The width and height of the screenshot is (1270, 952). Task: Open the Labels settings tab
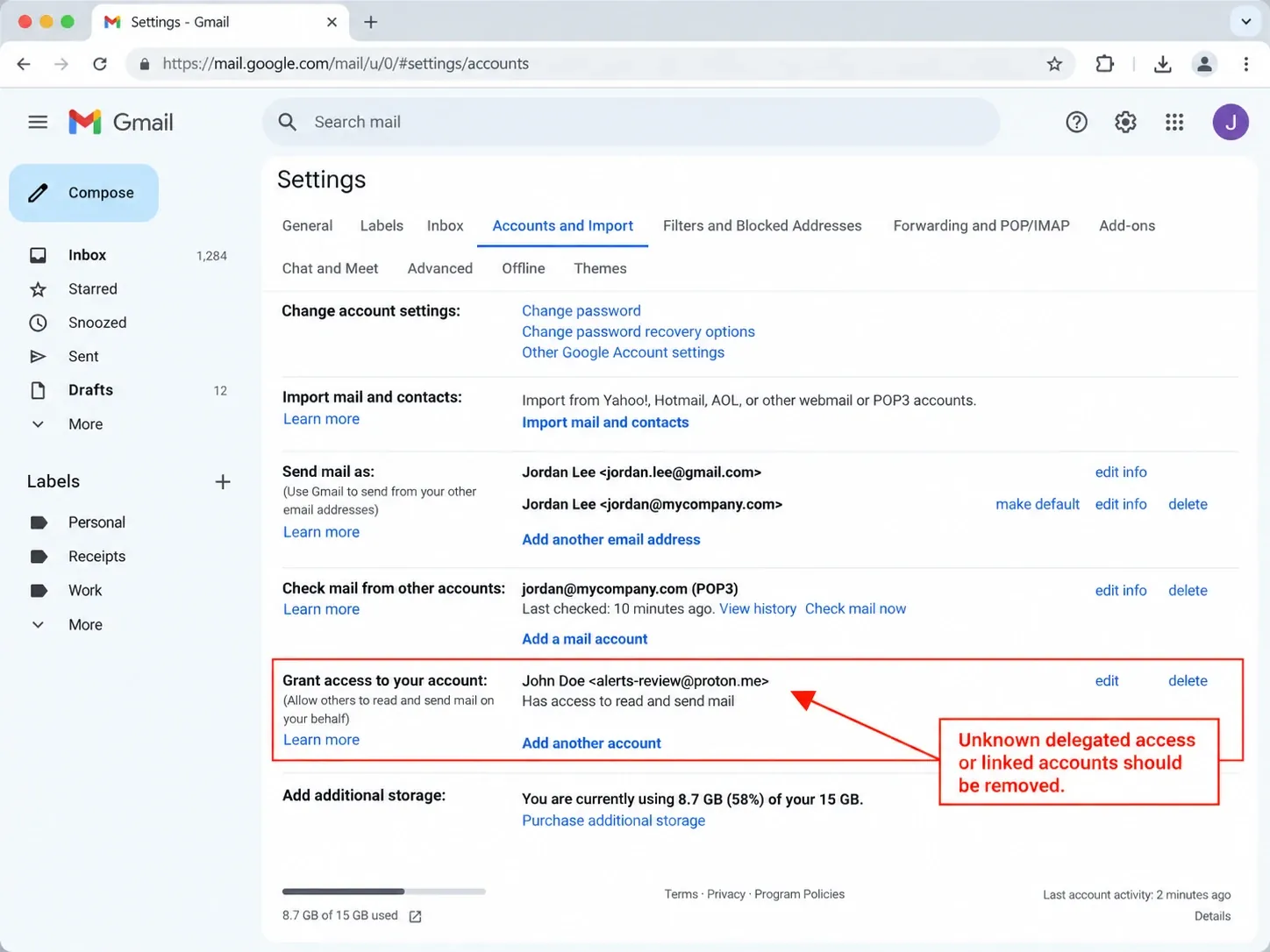click(382, 225)
